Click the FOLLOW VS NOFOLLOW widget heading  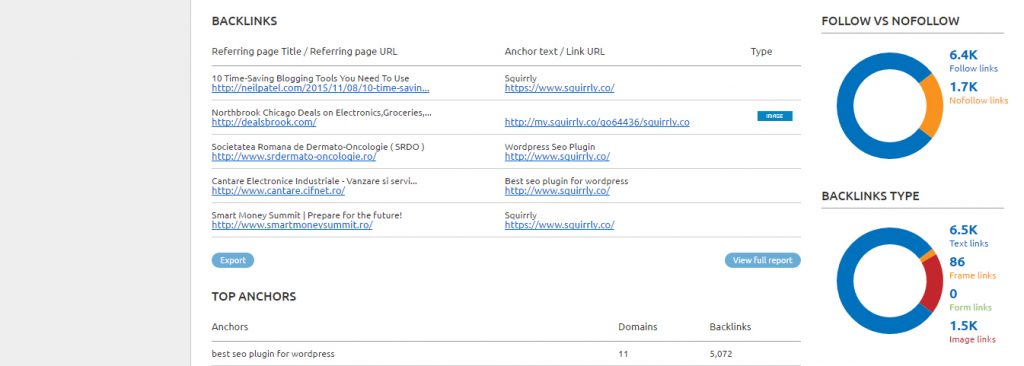pyautogui.click(x=890, y=21)
